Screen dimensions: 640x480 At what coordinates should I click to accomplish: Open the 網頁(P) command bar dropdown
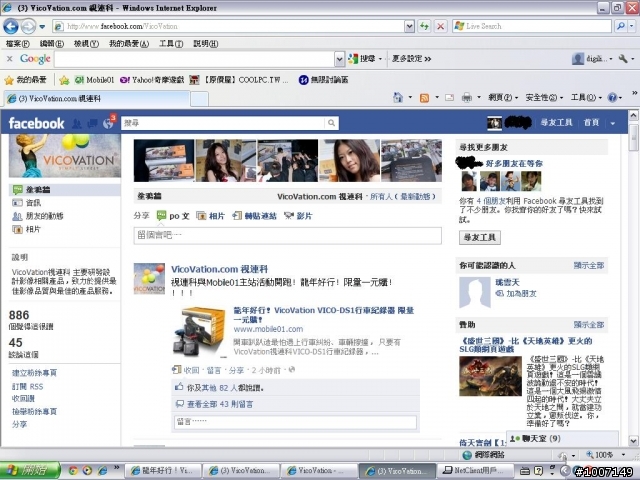coord(503,98)
